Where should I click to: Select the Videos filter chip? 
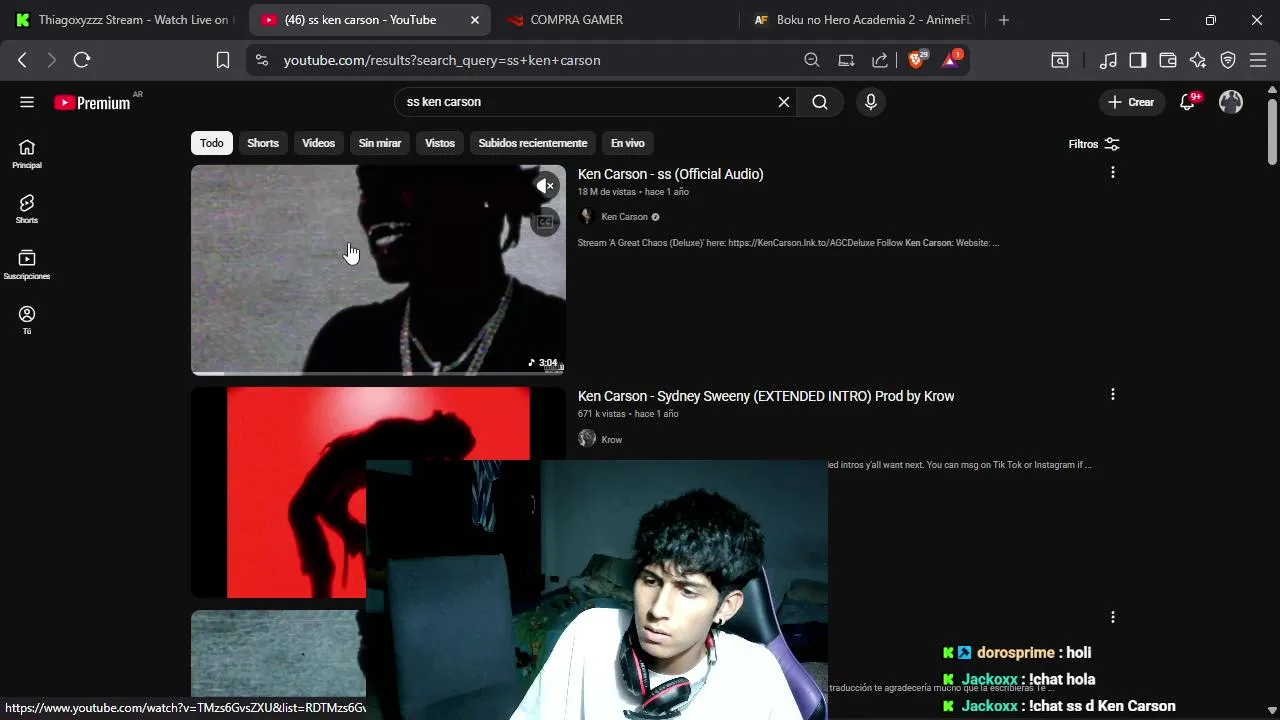click(319, 143)
